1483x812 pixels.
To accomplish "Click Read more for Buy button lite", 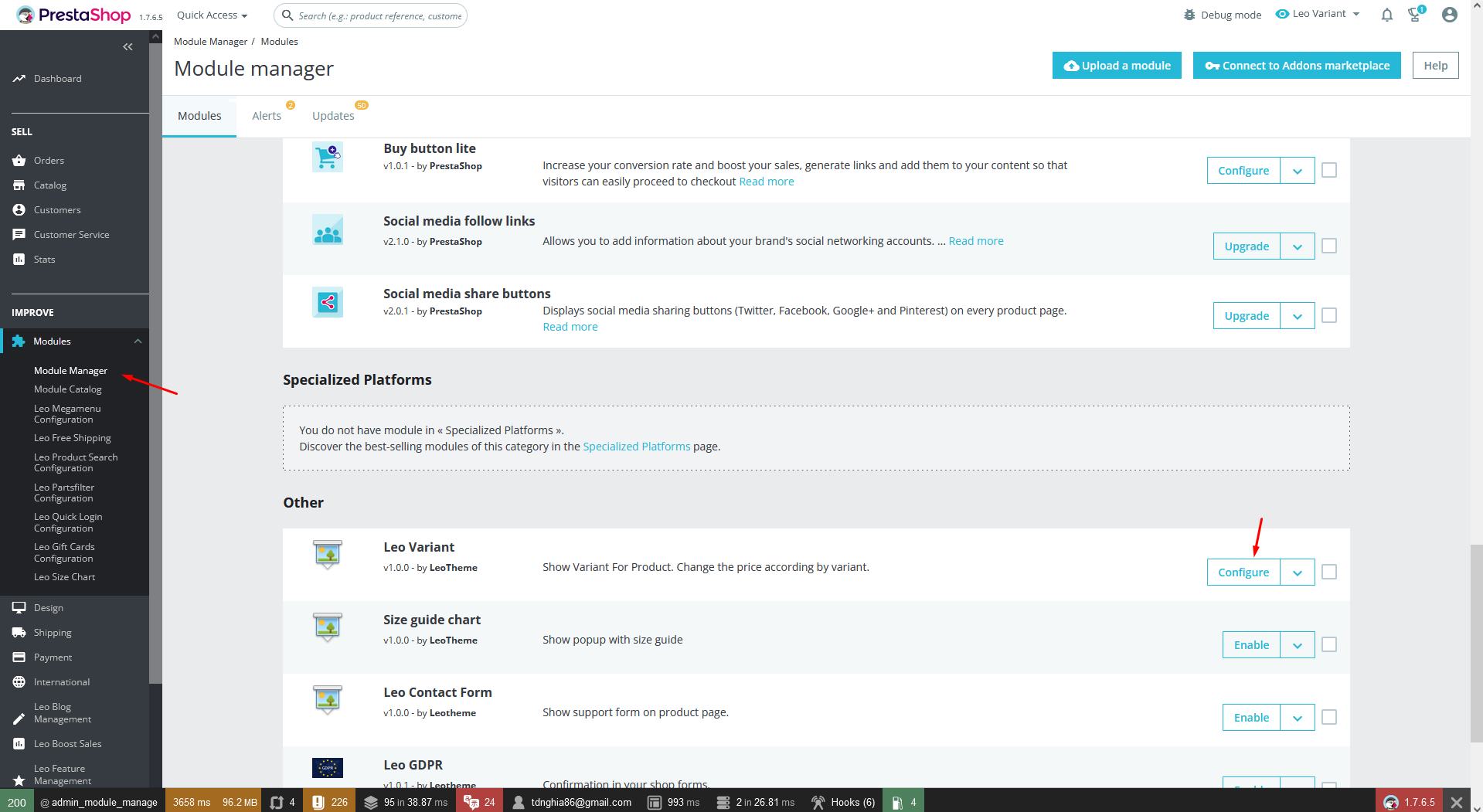I will coord(767,182).
